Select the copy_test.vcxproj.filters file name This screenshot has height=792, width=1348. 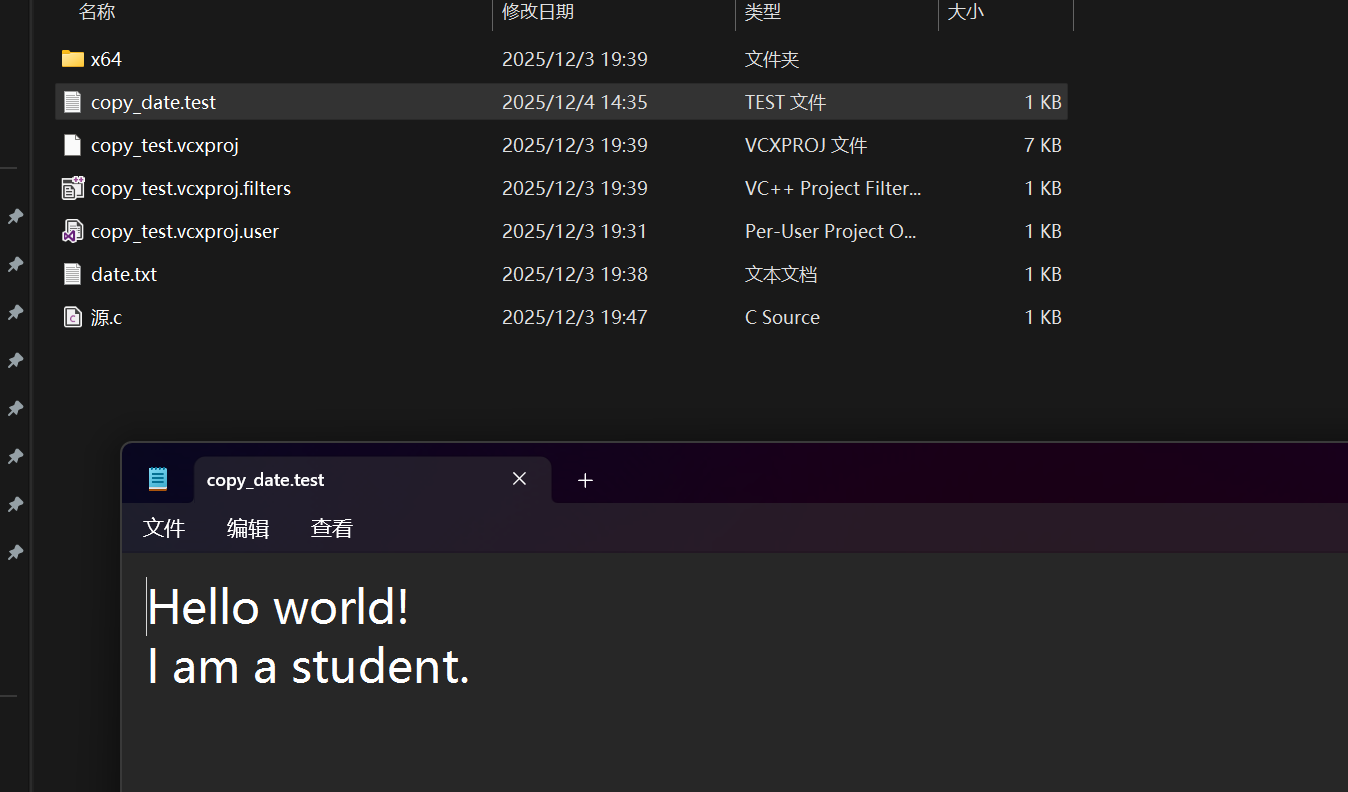click(191, 188)
